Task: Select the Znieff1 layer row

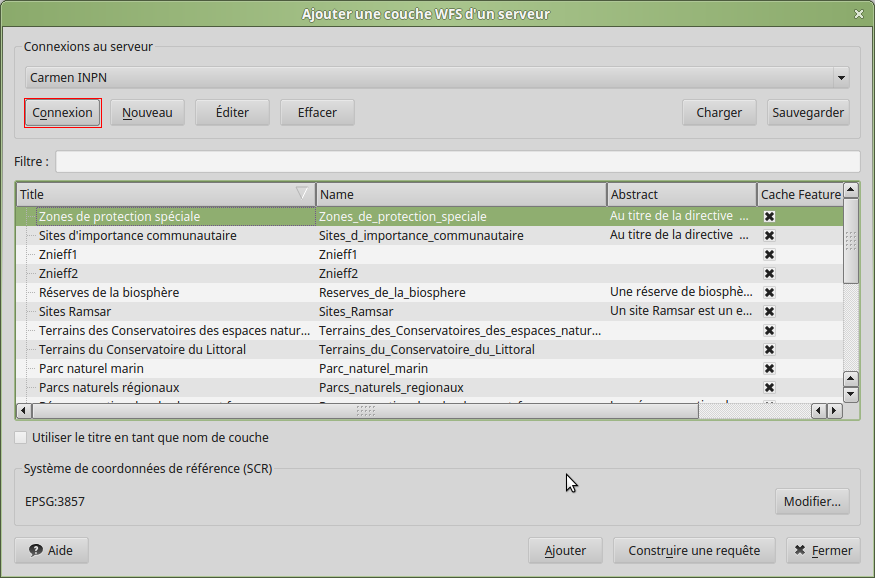Action: pos(58,255)
